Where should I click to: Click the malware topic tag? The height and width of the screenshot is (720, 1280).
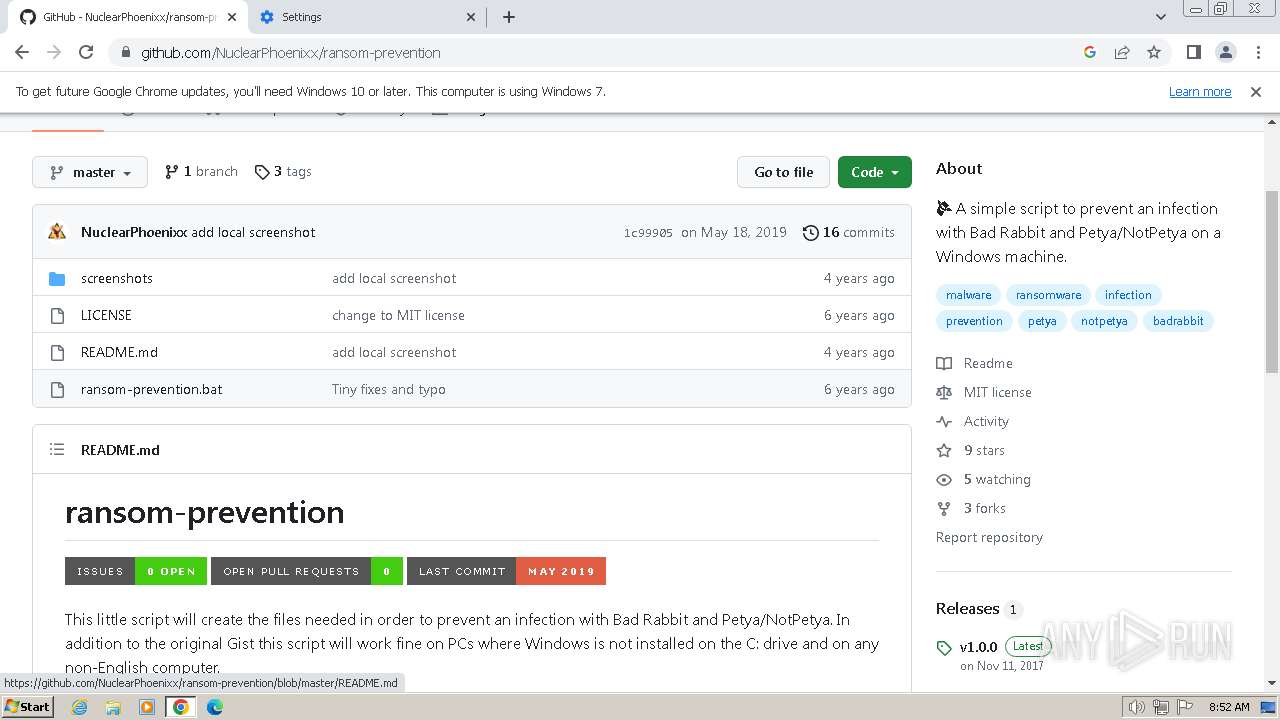969,295
